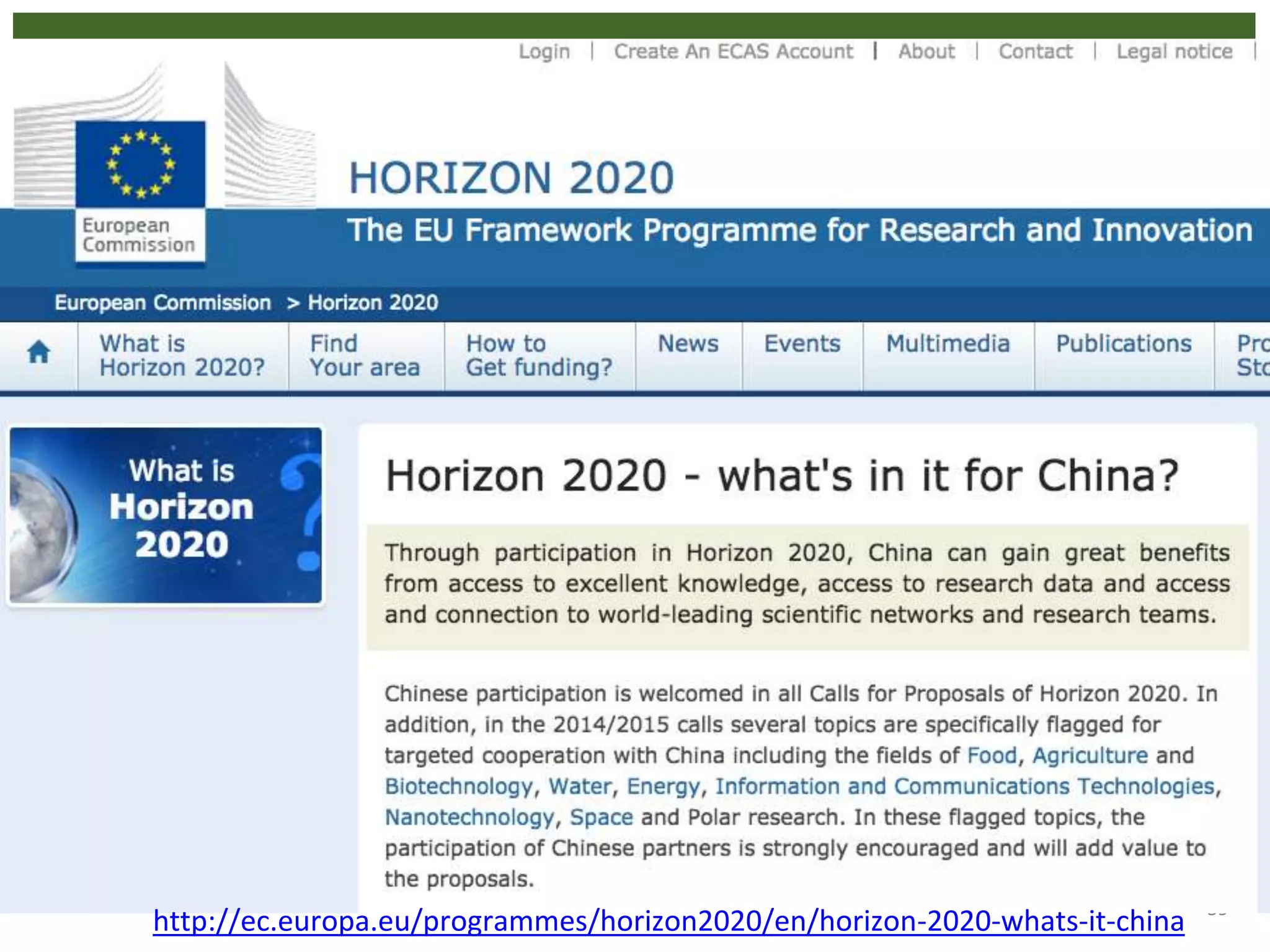Open the About link

926,51
